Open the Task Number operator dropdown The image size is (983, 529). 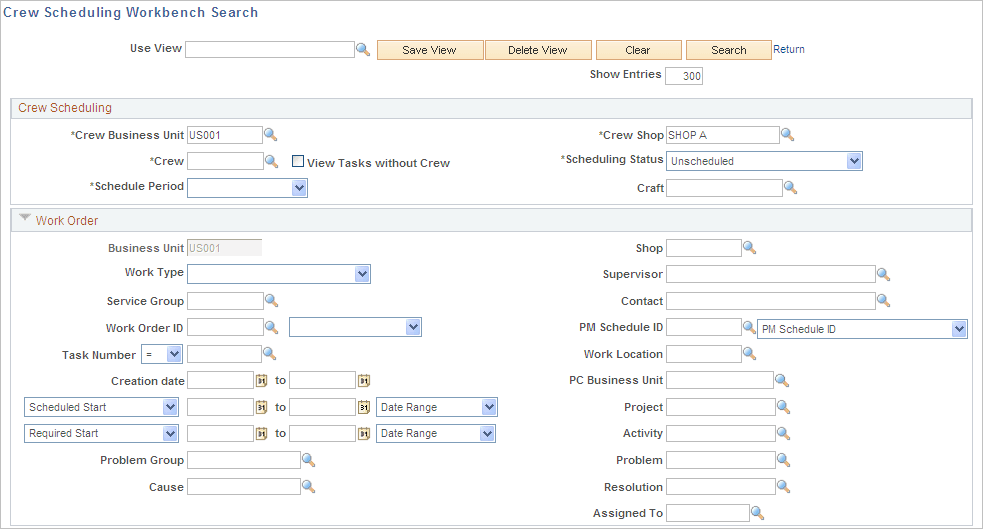coord(162,354)
